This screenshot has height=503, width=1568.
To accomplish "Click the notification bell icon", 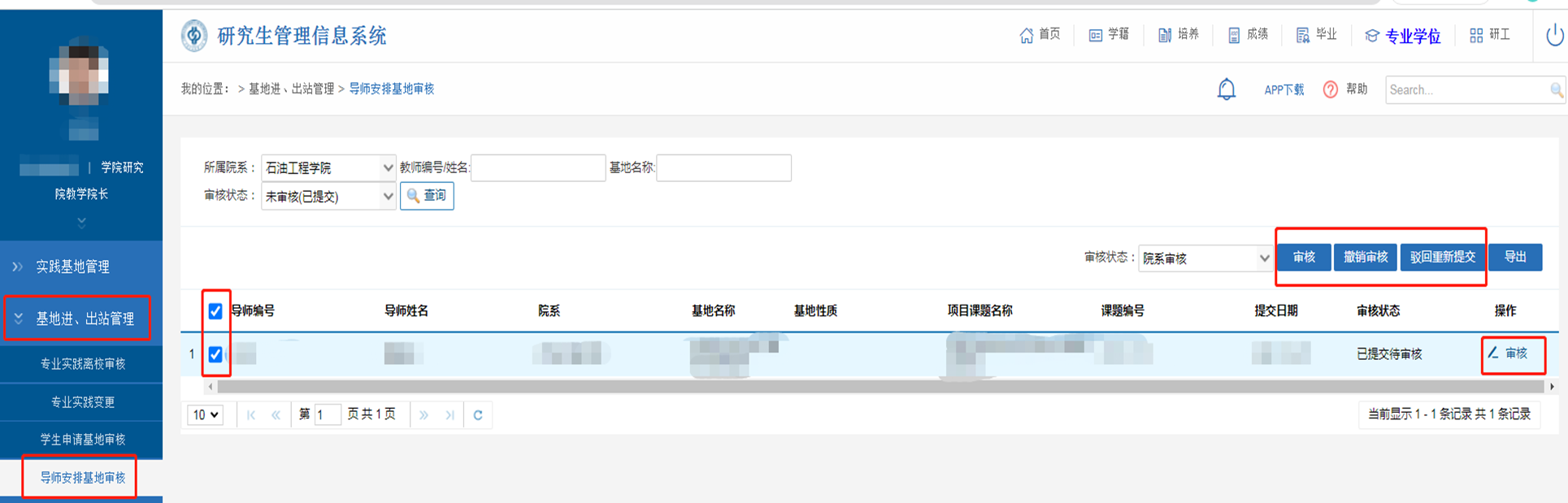I will tap(1226, 89).
